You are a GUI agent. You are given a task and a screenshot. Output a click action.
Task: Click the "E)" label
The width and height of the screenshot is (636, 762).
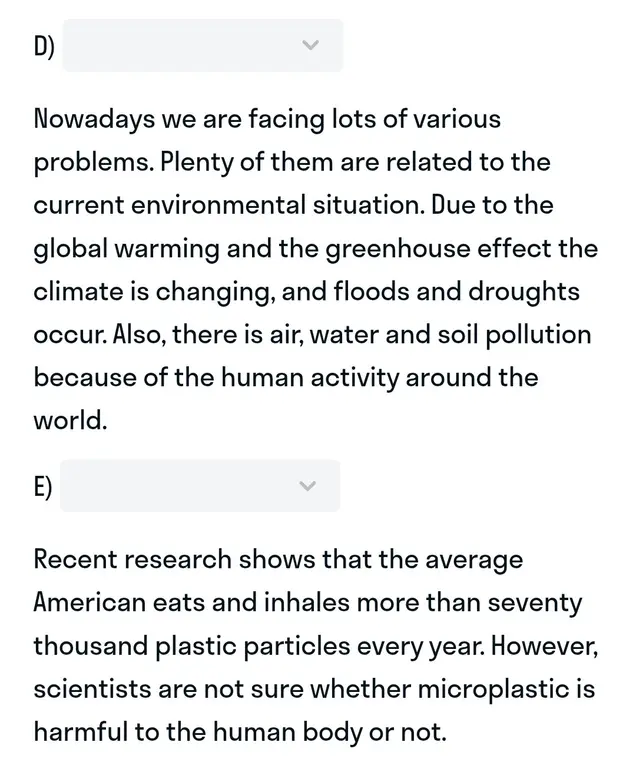43,487
